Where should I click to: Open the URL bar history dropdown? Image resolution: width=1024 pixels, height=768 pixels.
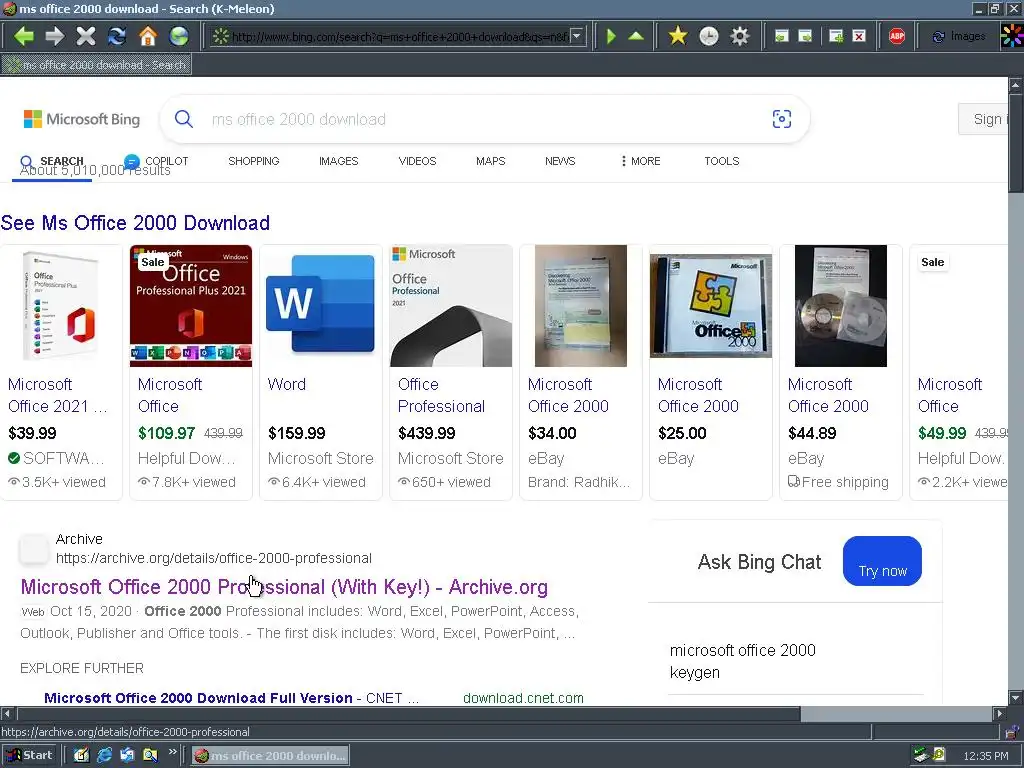[577, 37]
